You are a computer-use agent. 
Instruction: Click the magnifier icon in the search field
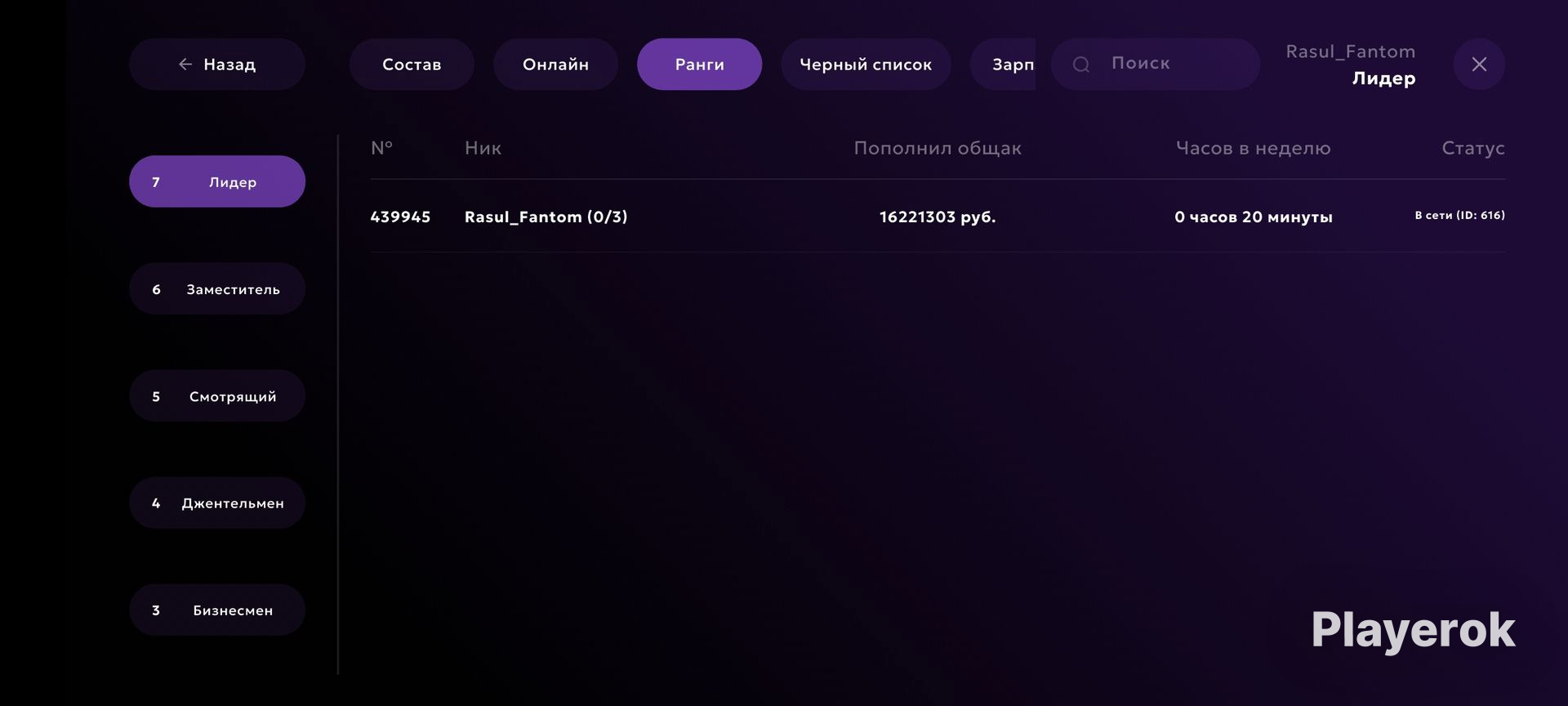coord(1081,64)
